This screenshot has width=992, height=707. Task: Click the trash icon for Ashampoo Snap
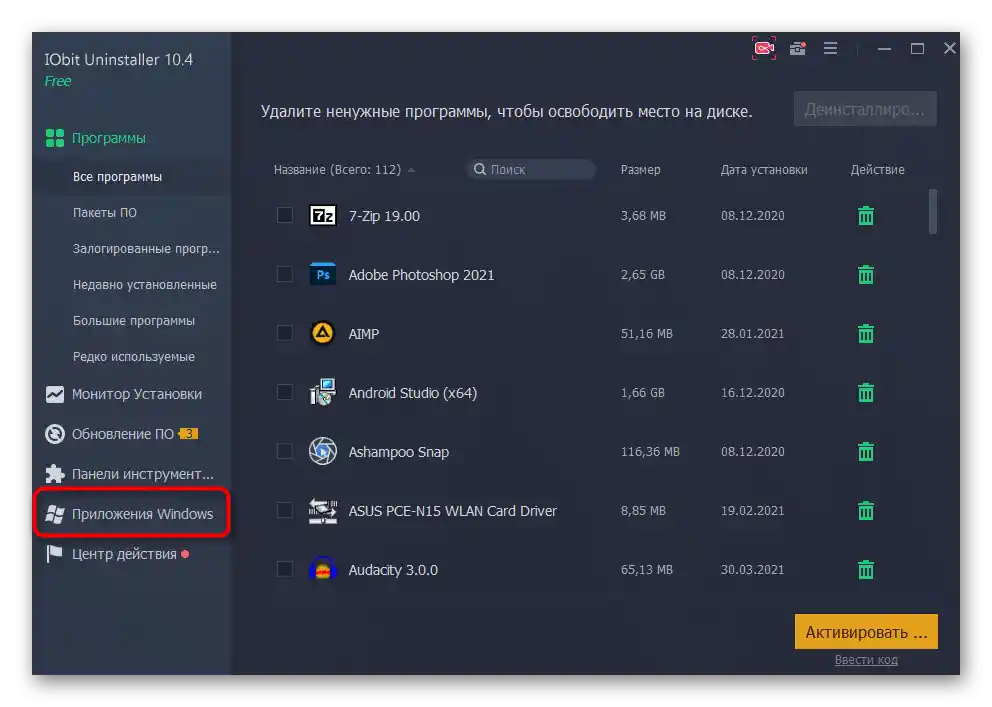[x=865, y=452]
